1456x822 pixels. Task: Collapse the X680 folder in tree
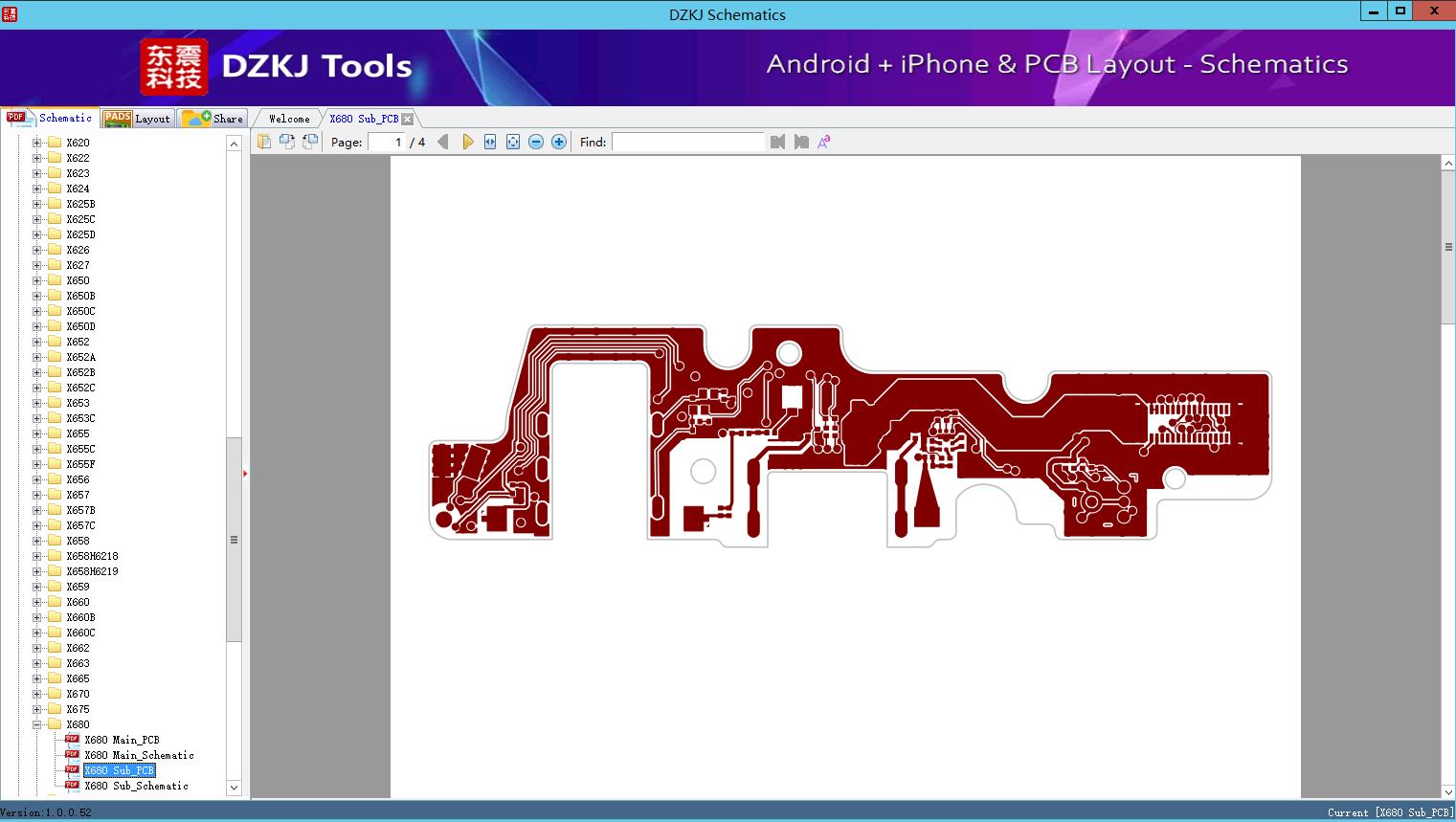[x=36, y=724]
